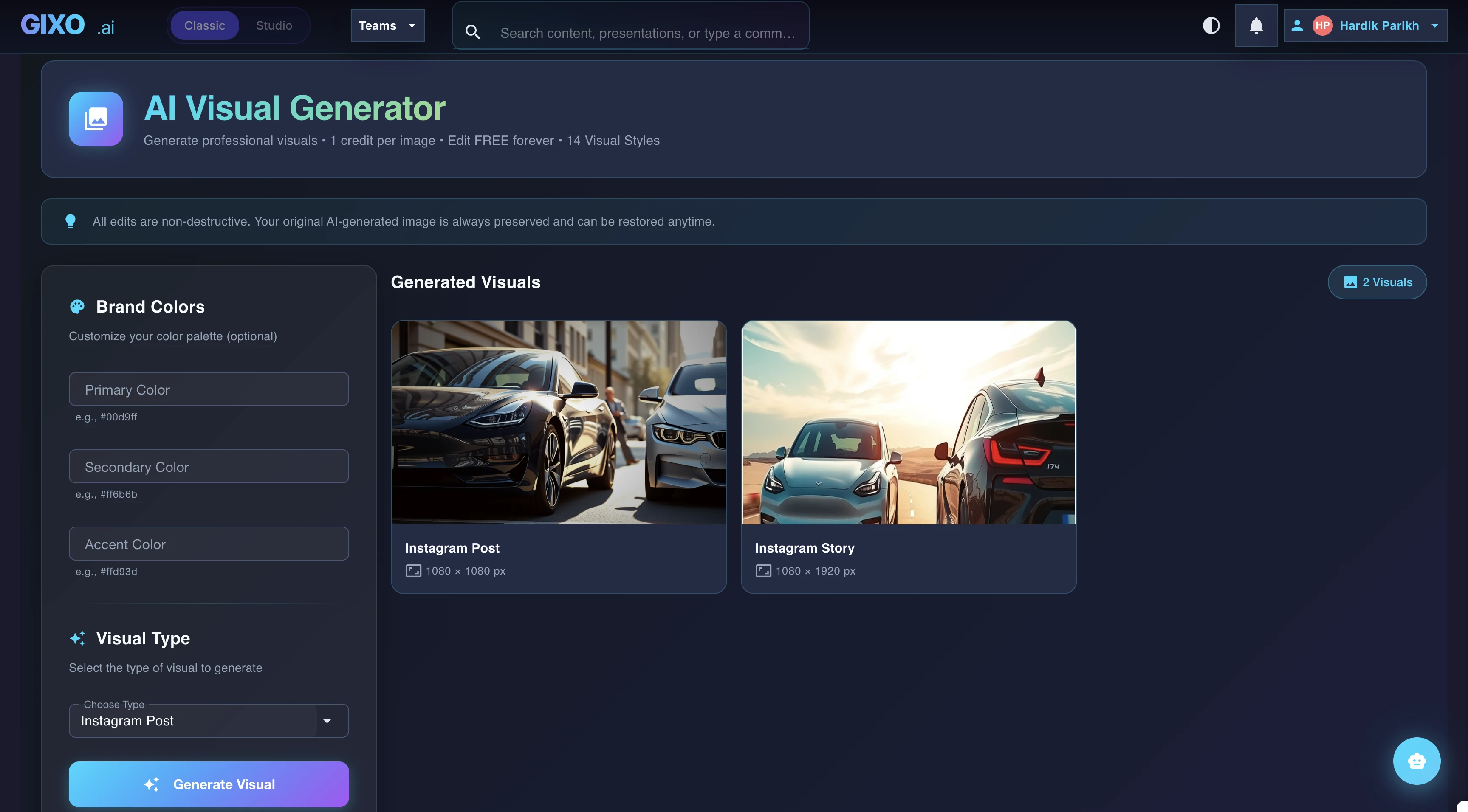Click the Visual Type sparkles icon
Viewport: 1468px width, 812px height.
[x=78, y=638]
